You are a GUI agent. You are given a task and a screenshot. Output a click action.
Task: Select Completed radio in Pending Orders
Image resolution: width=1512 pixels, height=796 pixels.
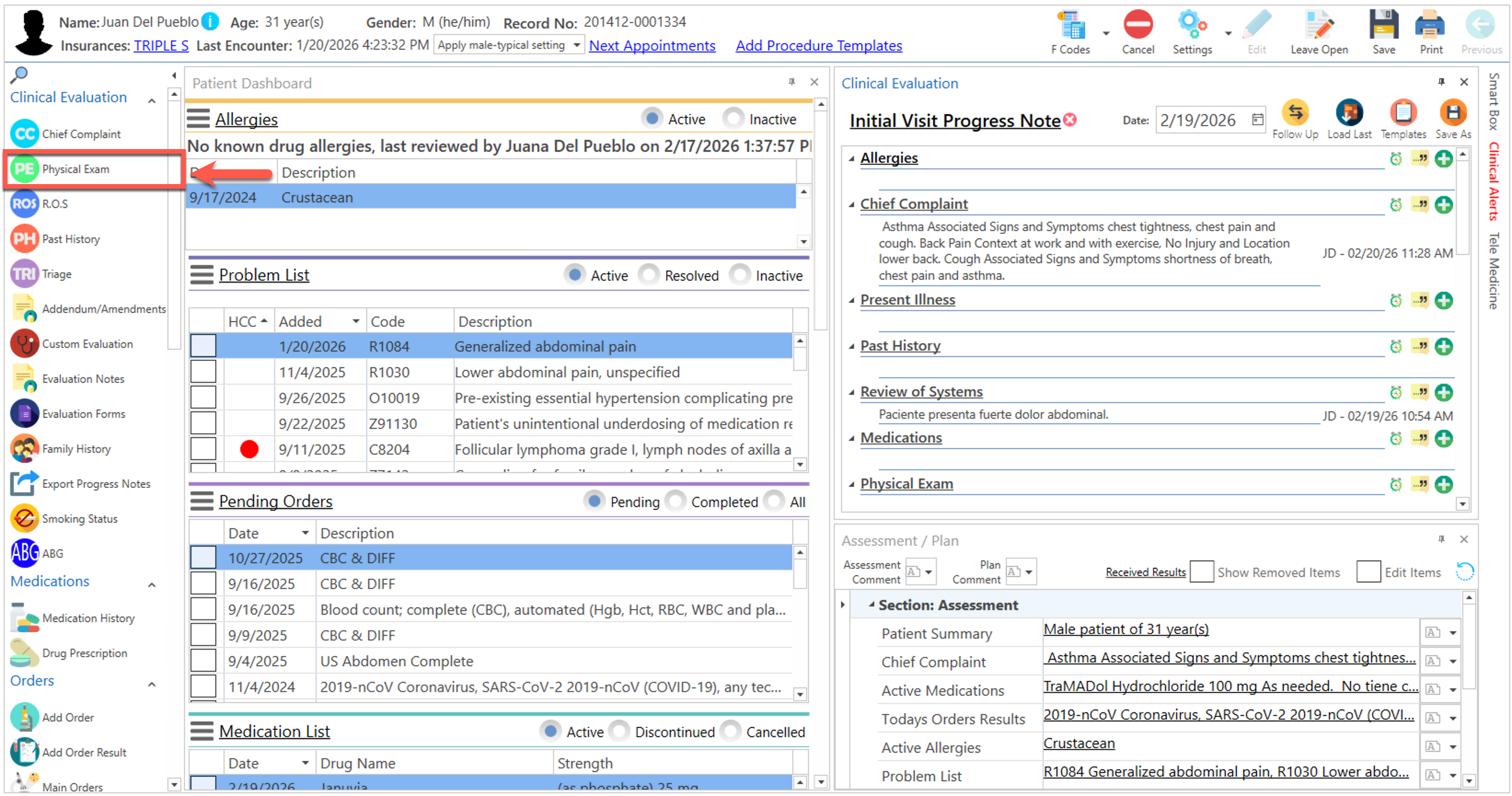[x=676, y=502]
